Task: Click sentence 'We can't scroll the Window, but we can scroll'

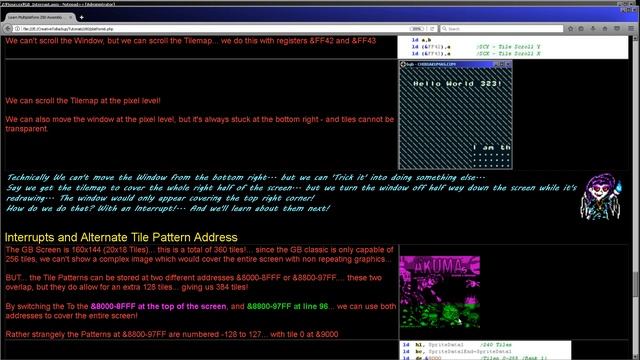Action: tap(191, 41)
